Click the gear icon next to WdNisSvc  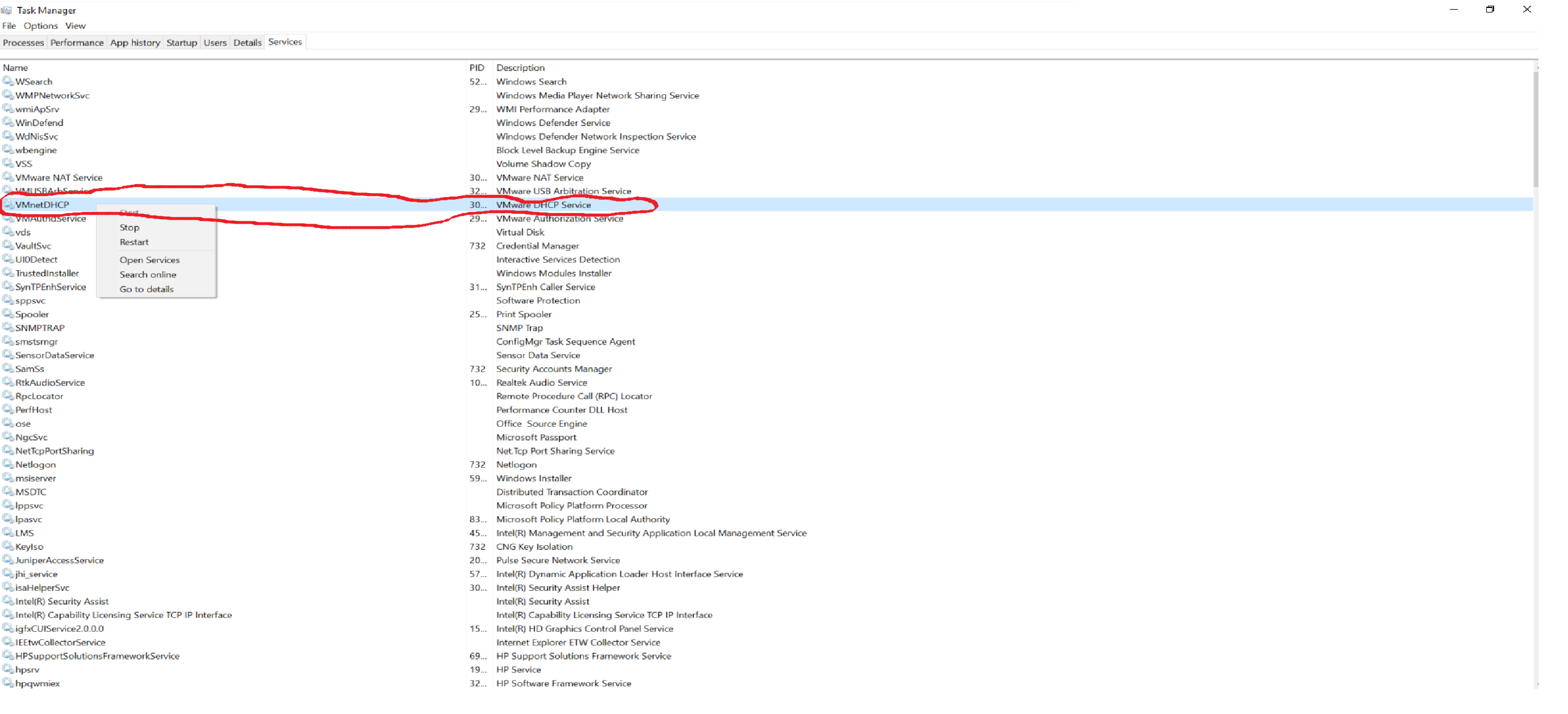[8, 136]
